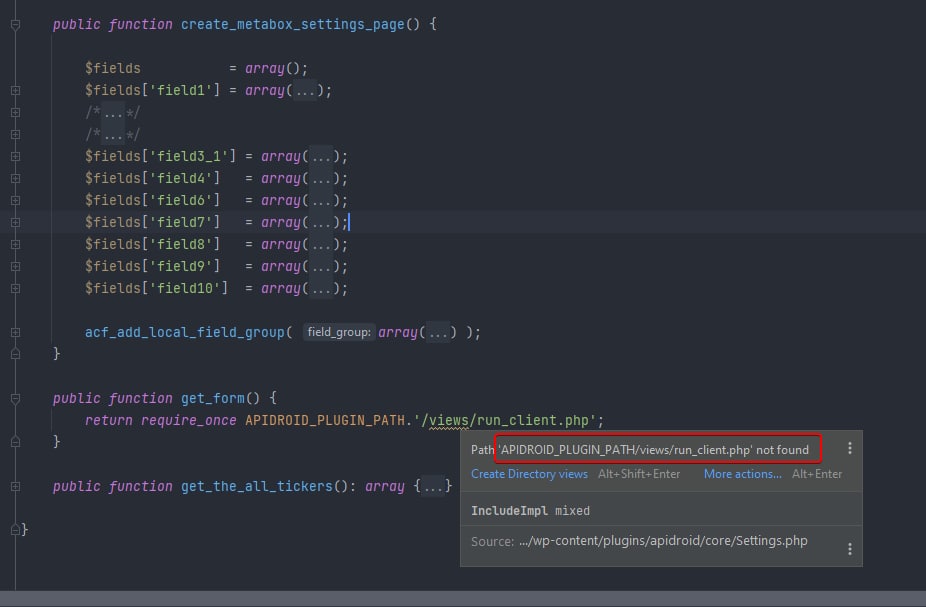Click IncludeImpl mixed text in tooltip

pos(530,511)
